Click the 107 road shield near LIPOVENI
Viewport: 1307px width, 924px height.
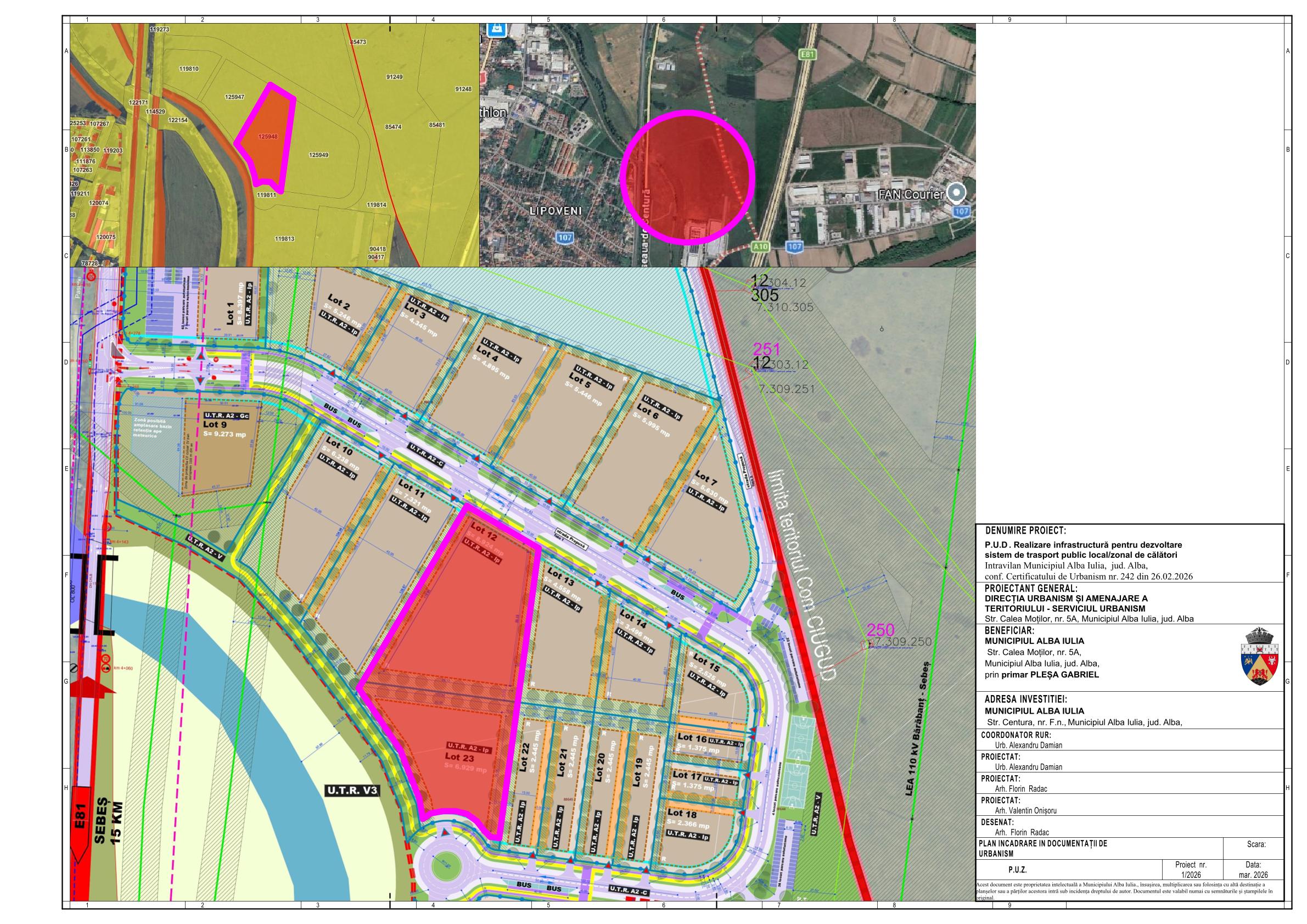565,237
